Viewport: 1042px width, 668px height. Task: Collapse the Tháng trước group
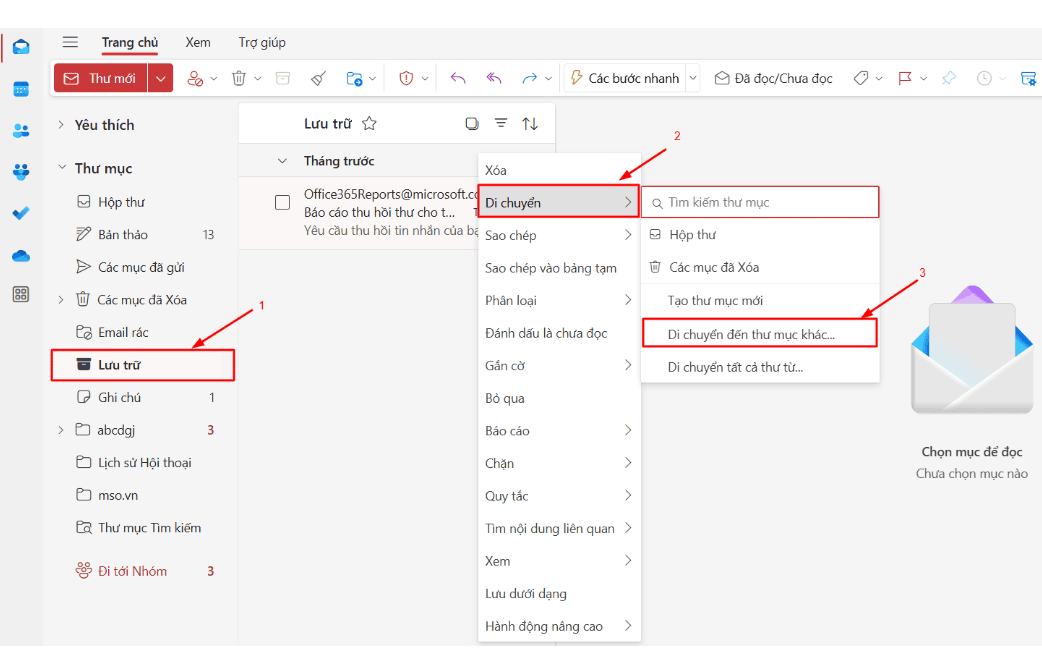282,161
